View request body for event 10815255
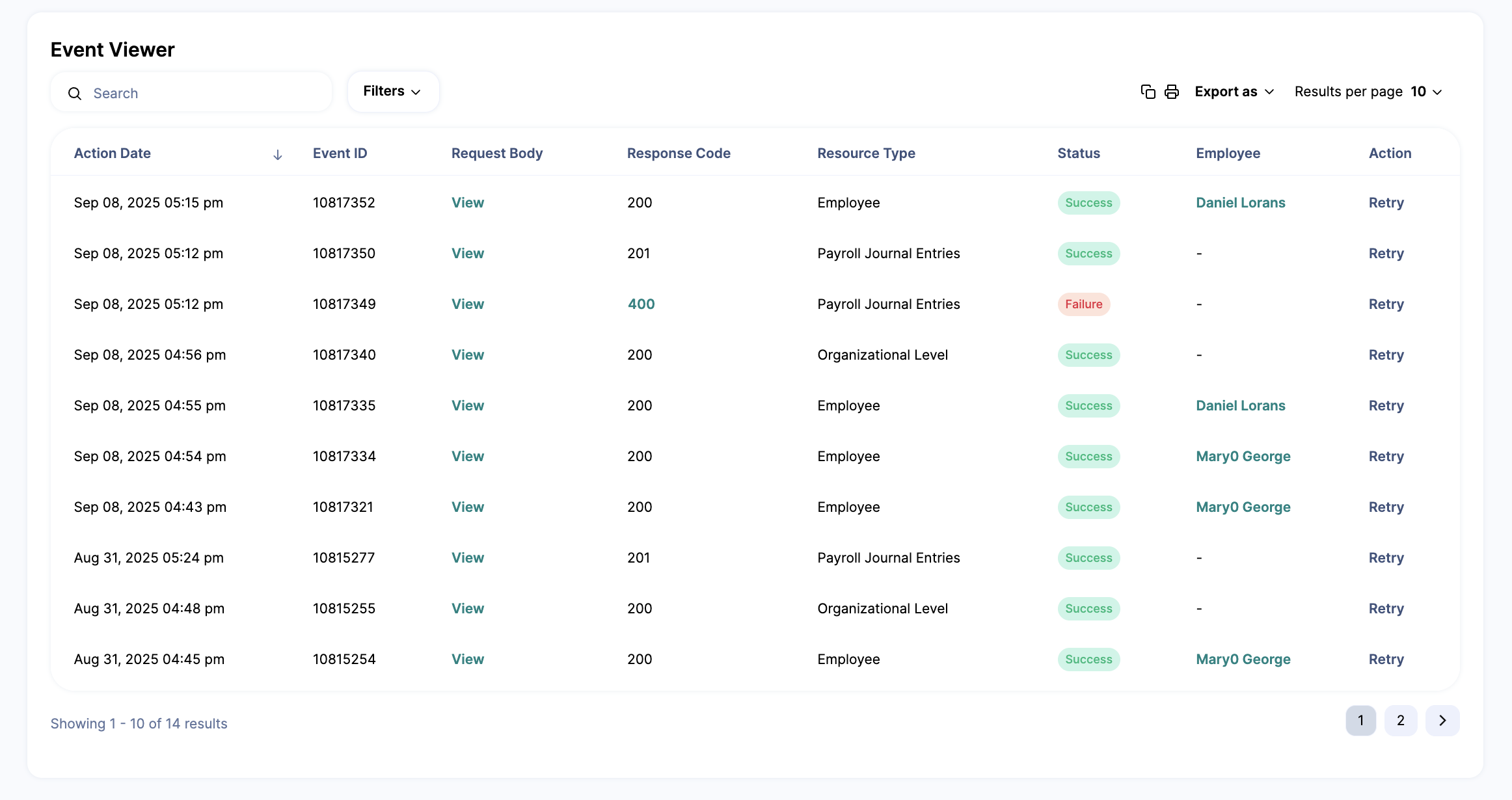1512x800 pixels. pyautogui.click(x=467, y=609)
